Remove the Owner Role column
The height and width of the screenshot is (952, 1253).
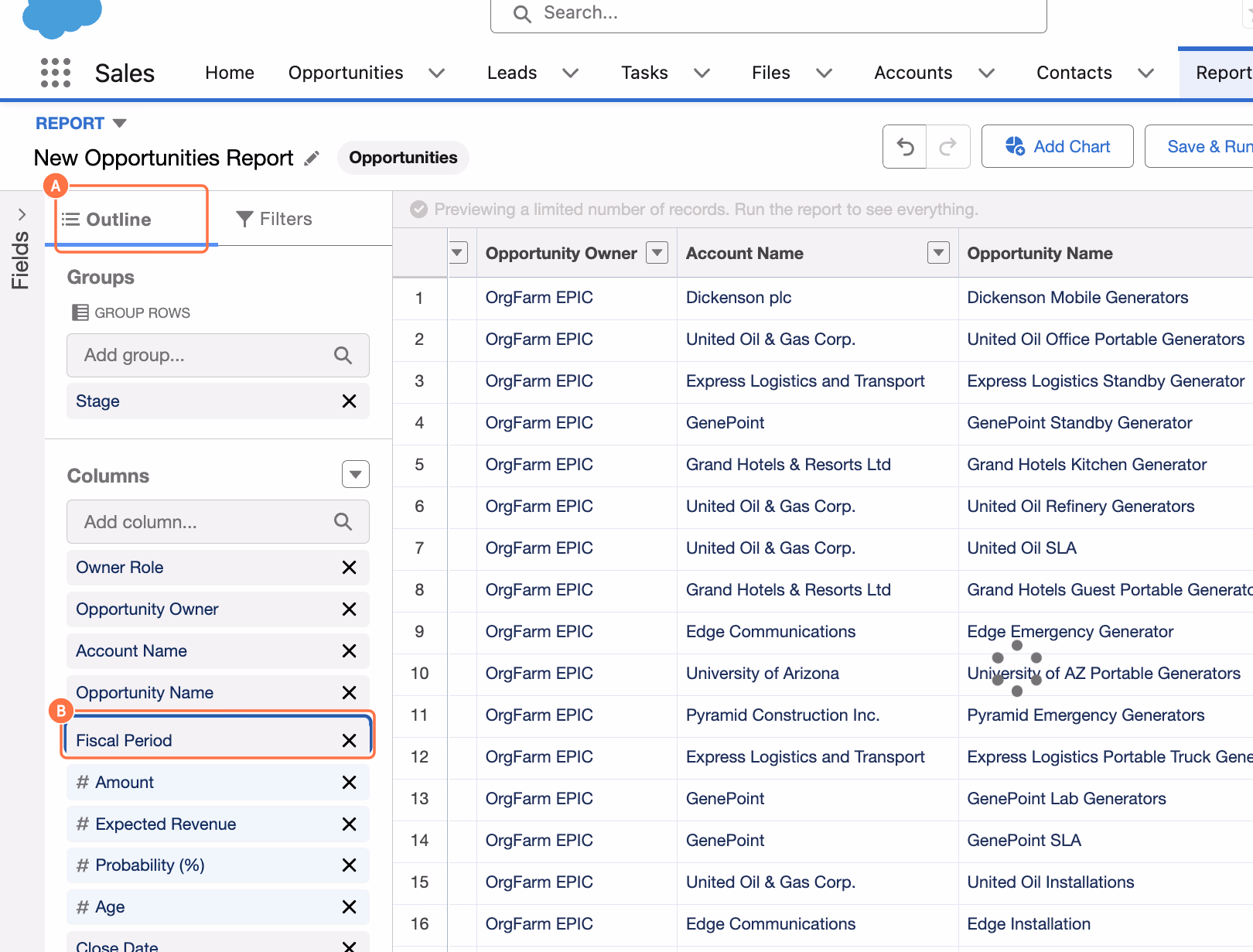pos(350,568)
